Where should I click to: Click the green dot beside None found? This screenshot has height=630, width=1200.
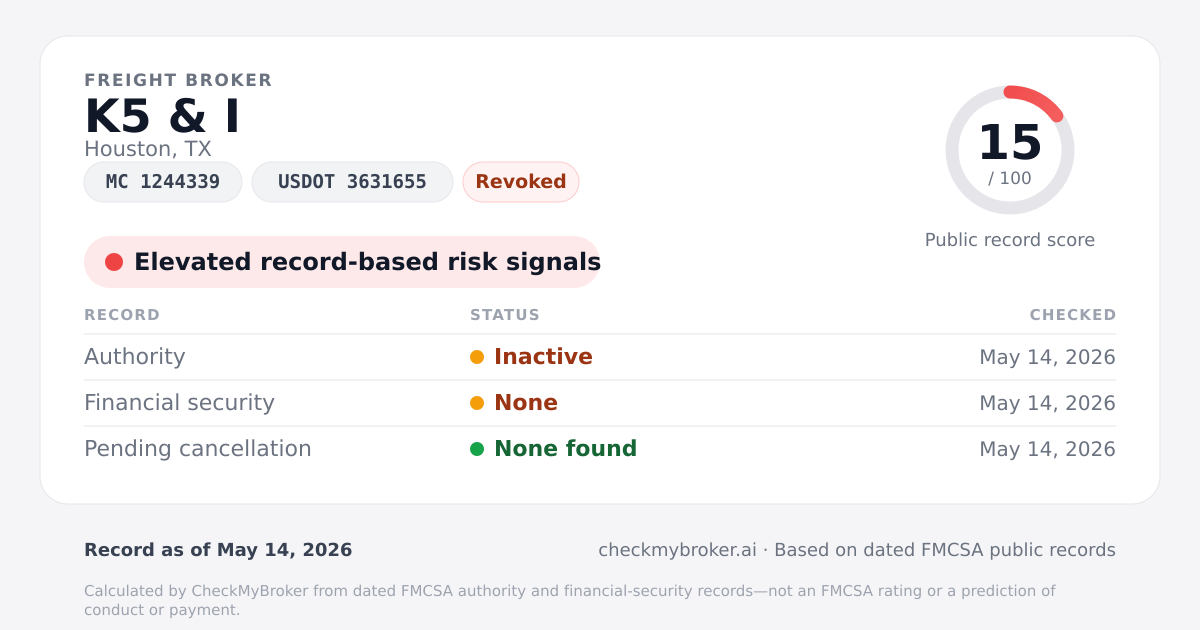(x=477, y=449)
